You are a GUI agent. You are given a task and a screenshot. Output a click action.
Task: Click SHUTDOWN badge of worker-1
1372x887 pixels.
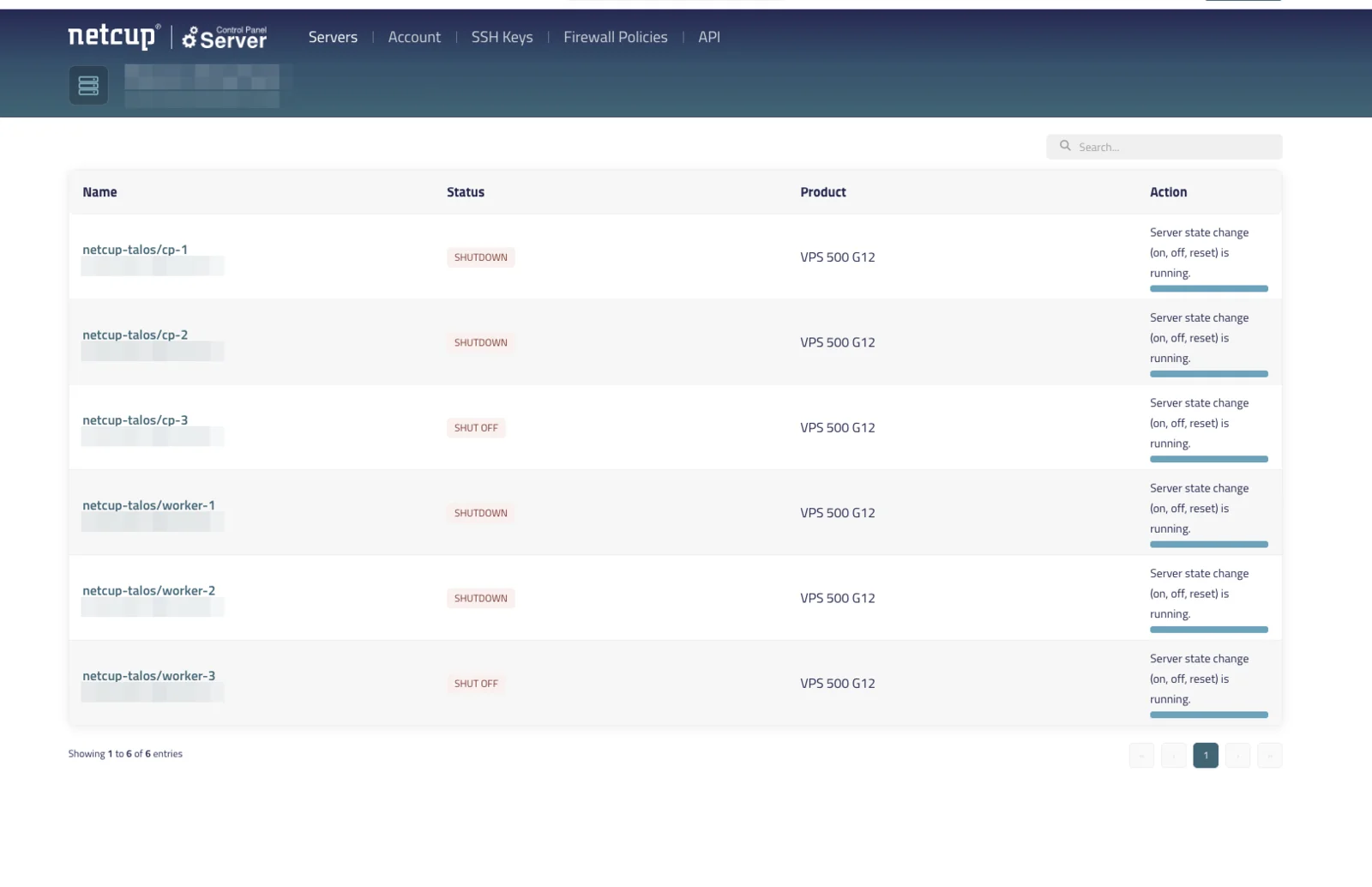click(480, 513)
